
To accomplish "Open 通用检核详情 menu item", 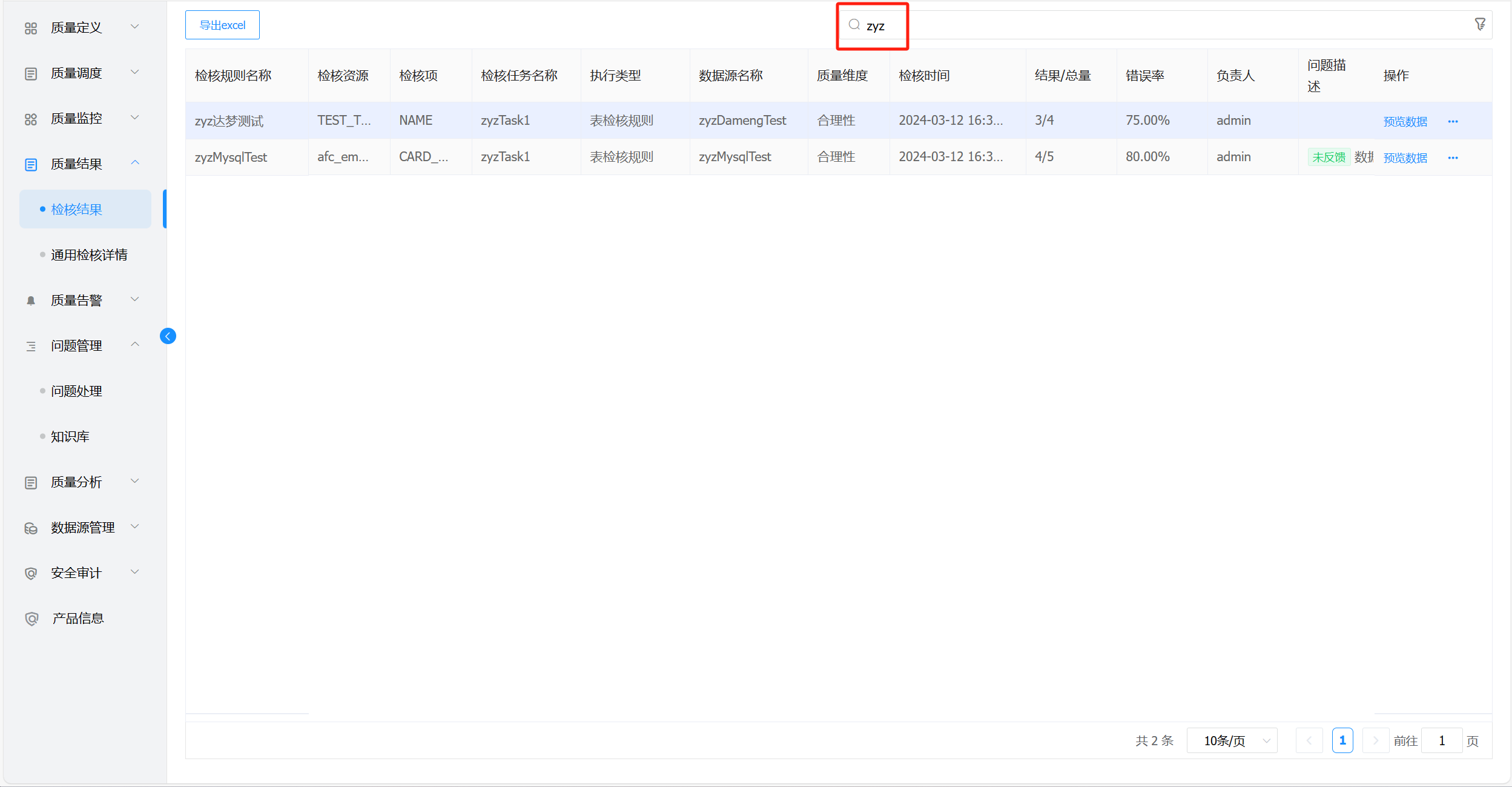I will pos(89,255).
